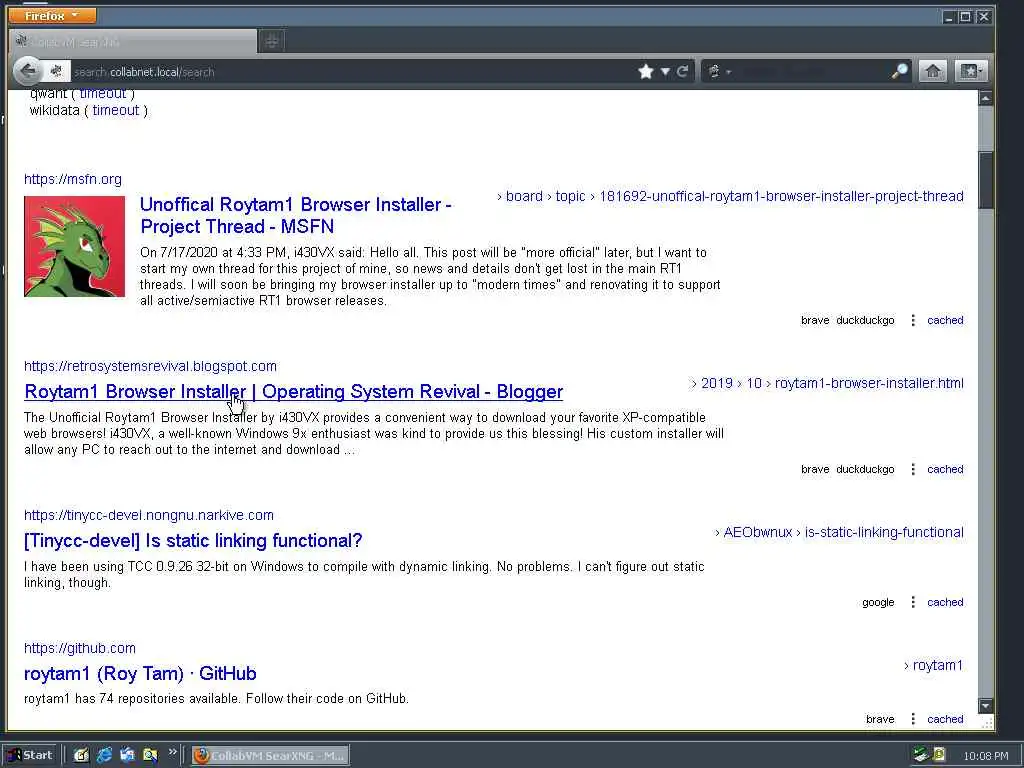This screenshot has width=1024, height=768.
Task: Click '2019' breadcrumb of Blogger result
Action: coord(716,383)
